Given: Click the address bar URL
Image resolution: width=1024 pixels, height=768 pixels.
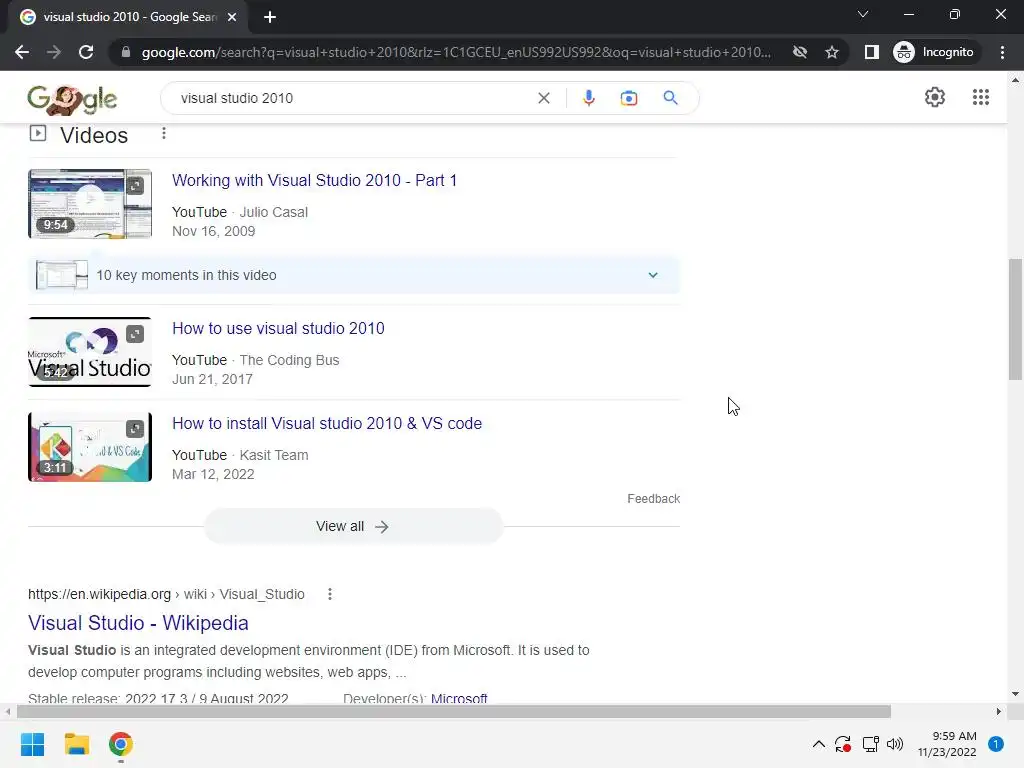Looking at the screenshot, I should 456,52.
